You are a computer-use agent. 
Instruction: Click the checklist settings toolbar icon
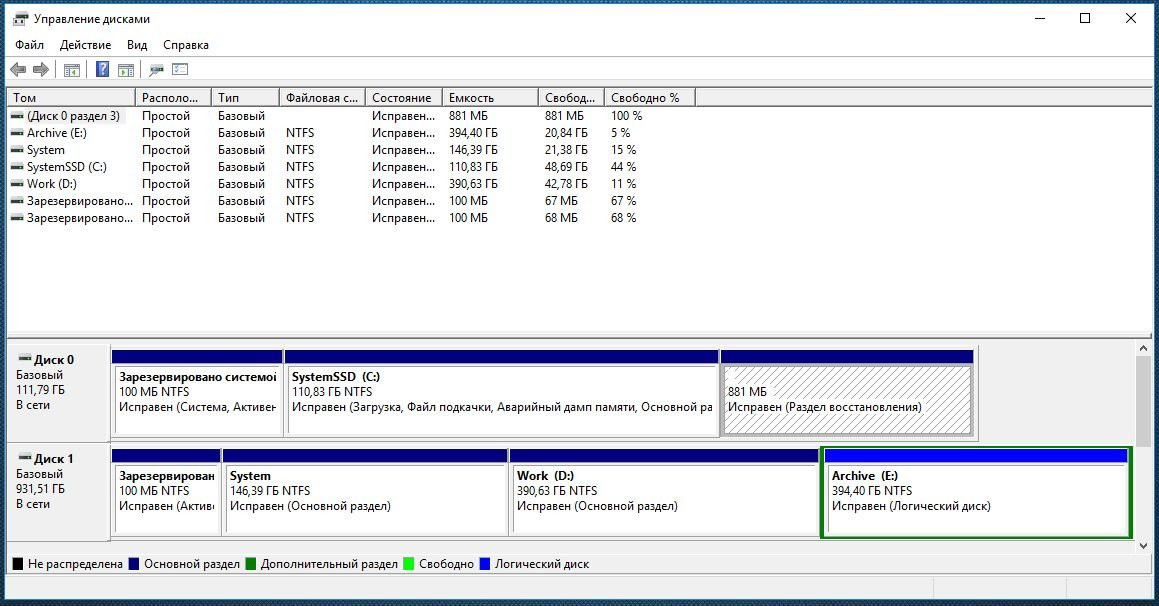coord(180,70)
